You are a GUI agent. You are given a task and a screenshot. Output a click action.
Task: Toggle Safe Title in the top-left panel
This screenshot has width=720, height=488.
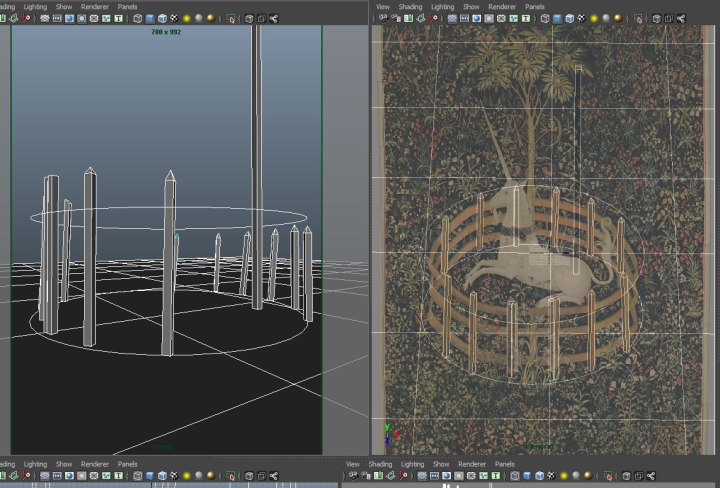119,18
